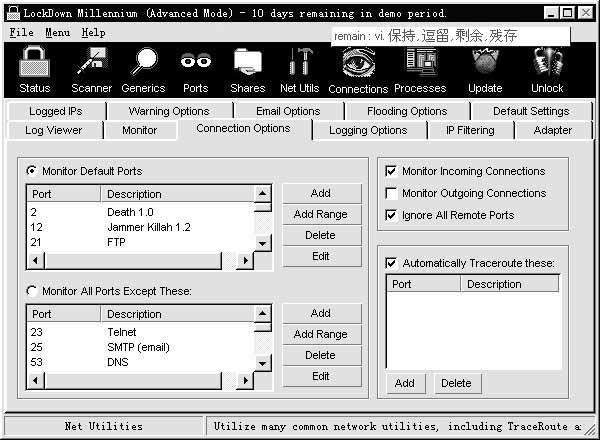Switch to the Logged IPs tab

point(56,111)
